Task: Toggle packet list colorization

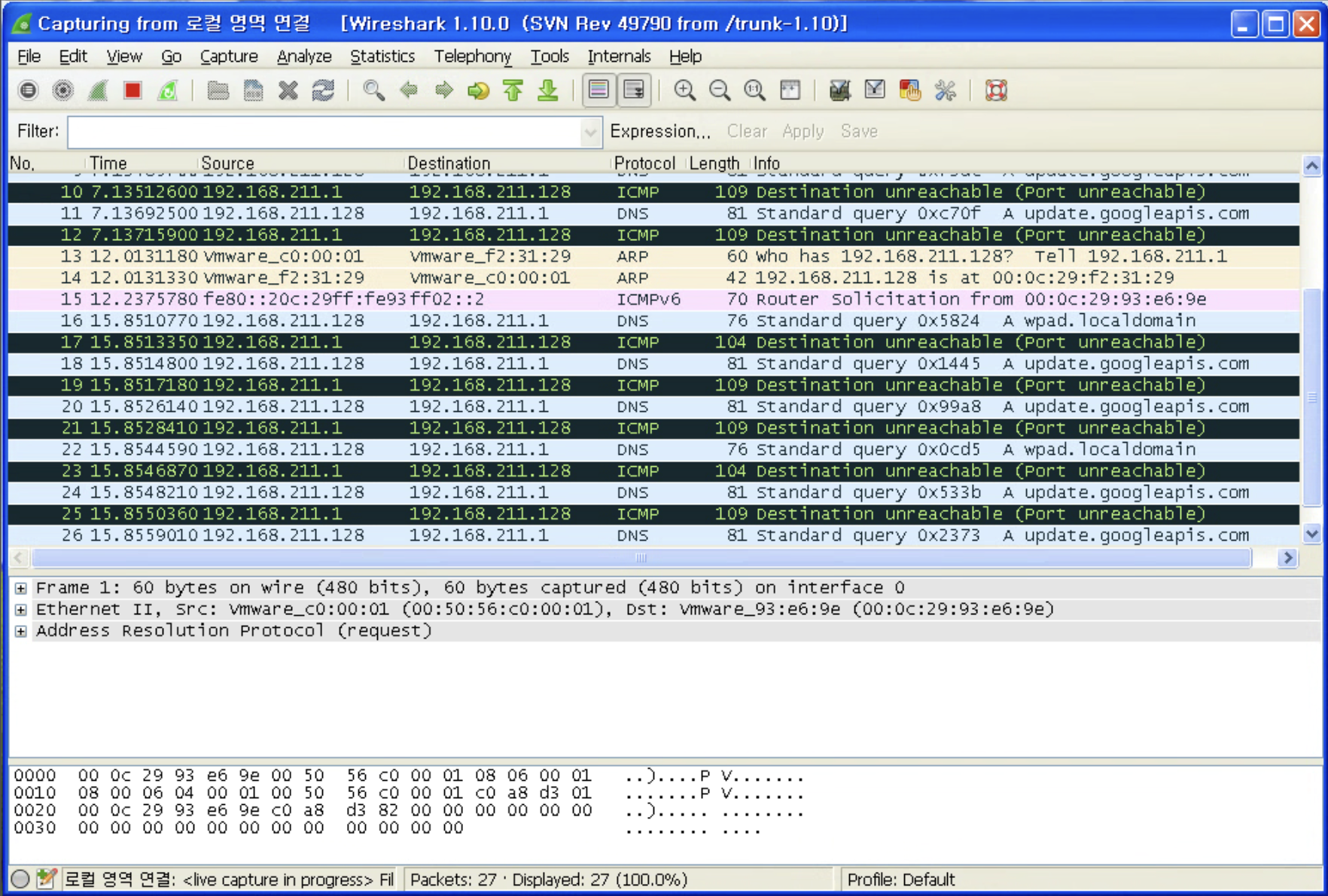Action: point(599,90)
